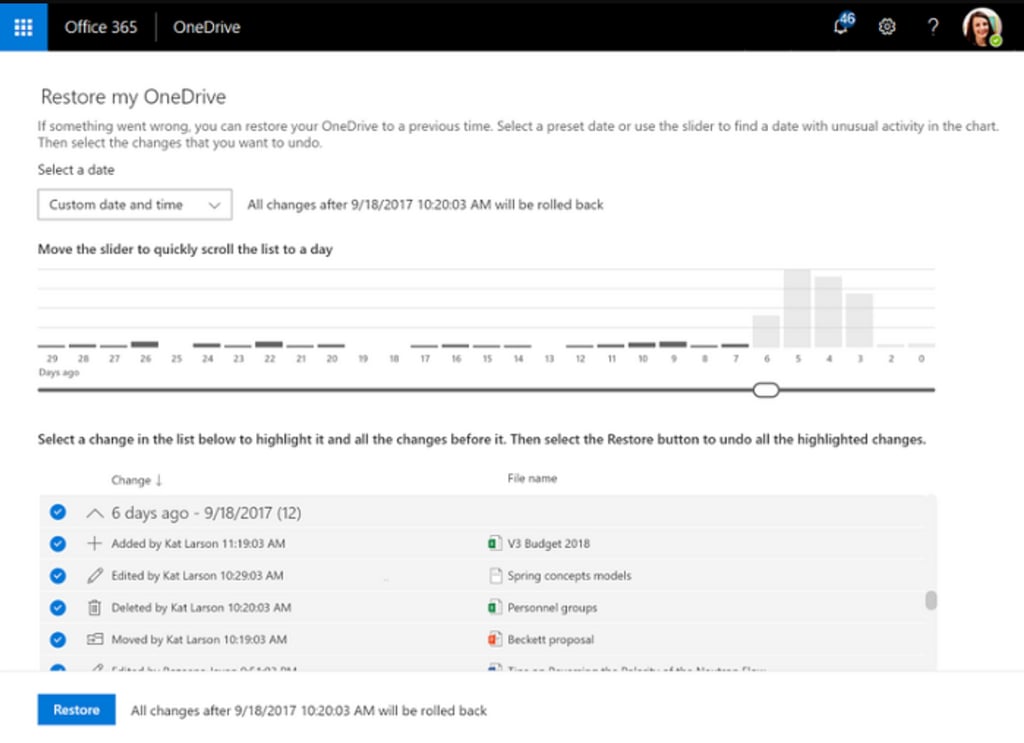Open the Office 365 app launcher grid

22,27
